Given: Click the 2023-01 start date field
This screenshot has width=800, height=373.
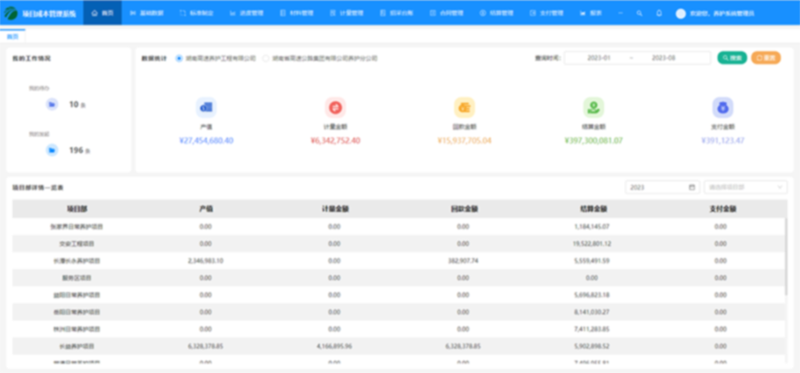Looking at the screenshot, I should point(599,58).
